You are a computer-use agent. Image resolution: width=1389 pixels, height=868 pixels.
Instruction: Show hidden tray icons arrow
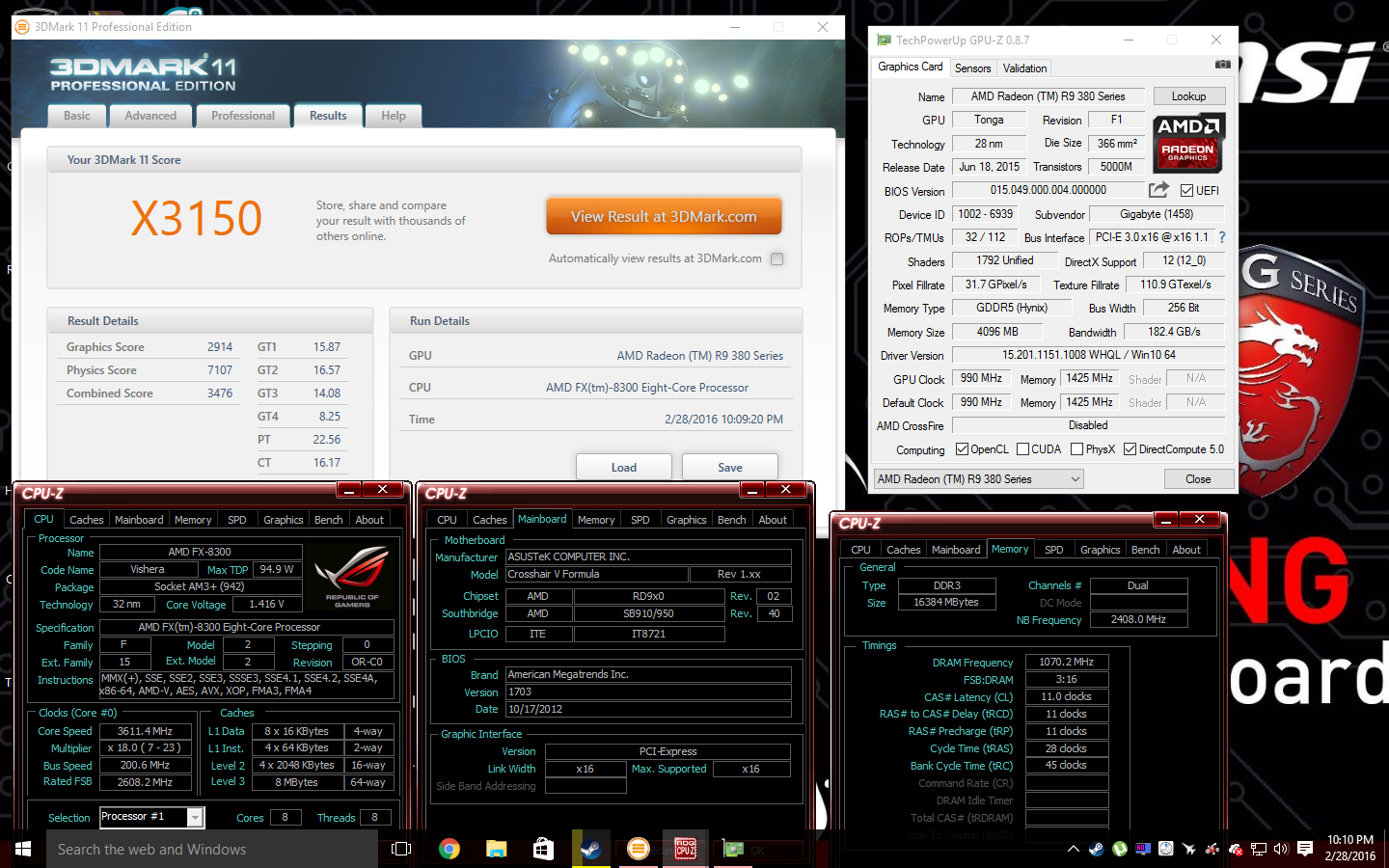[x=1074, y=850]
